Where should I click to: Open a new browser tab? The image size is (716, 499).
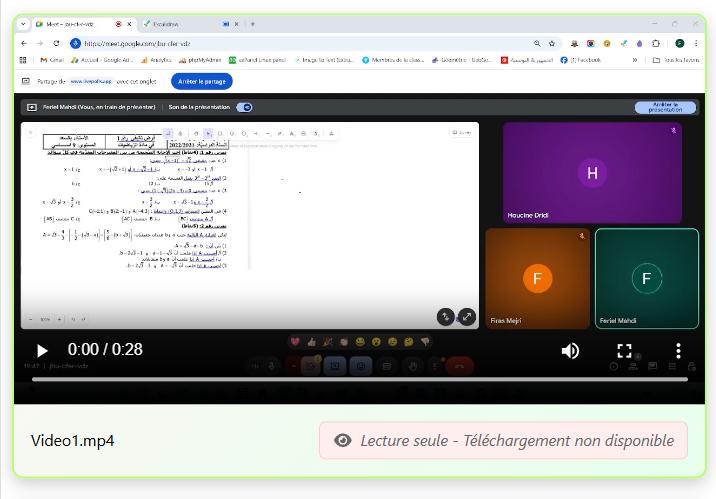point(253,23)
